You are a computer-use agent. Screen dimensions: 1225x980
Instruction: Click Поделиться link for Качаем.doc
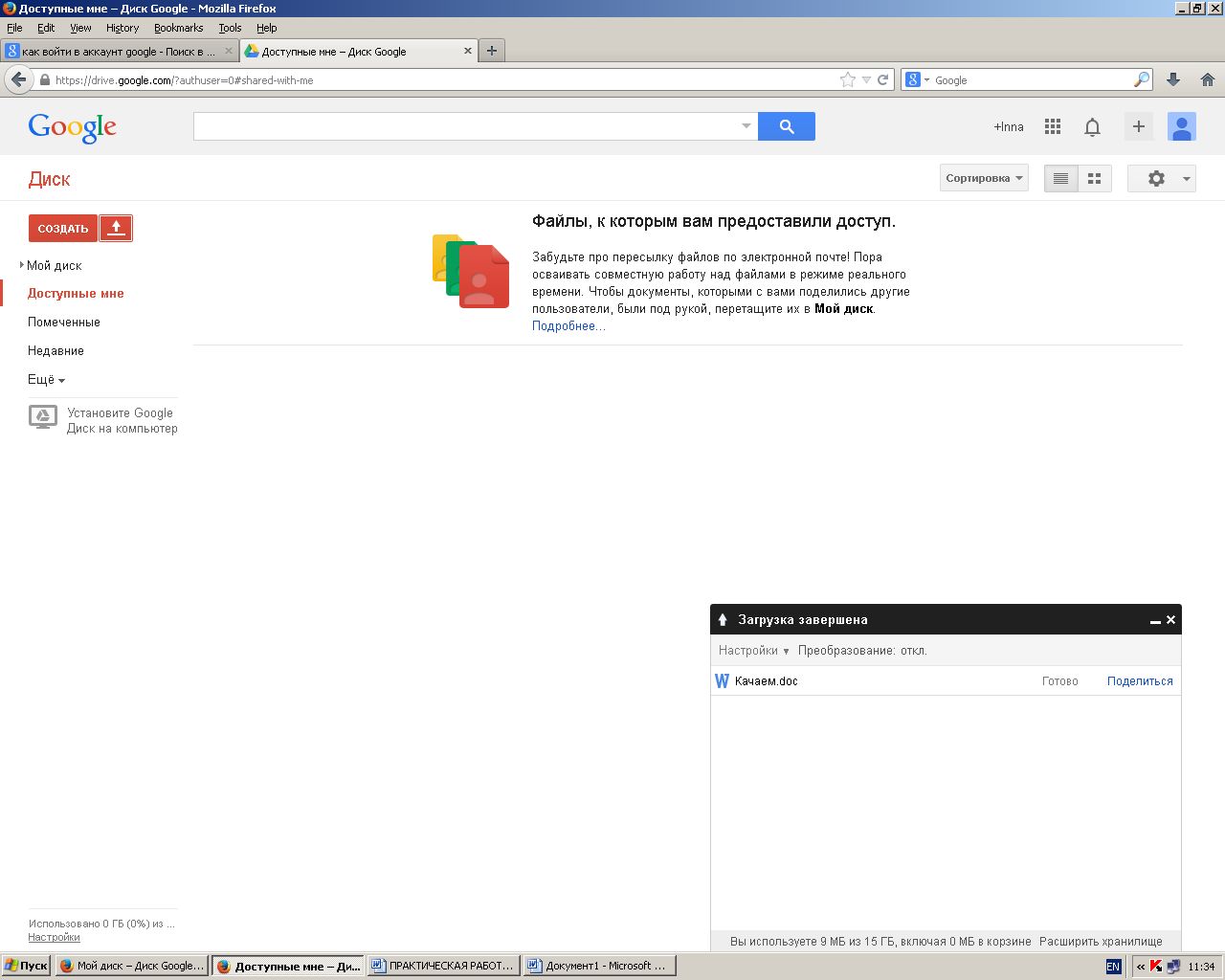[x=1140, y=681]
